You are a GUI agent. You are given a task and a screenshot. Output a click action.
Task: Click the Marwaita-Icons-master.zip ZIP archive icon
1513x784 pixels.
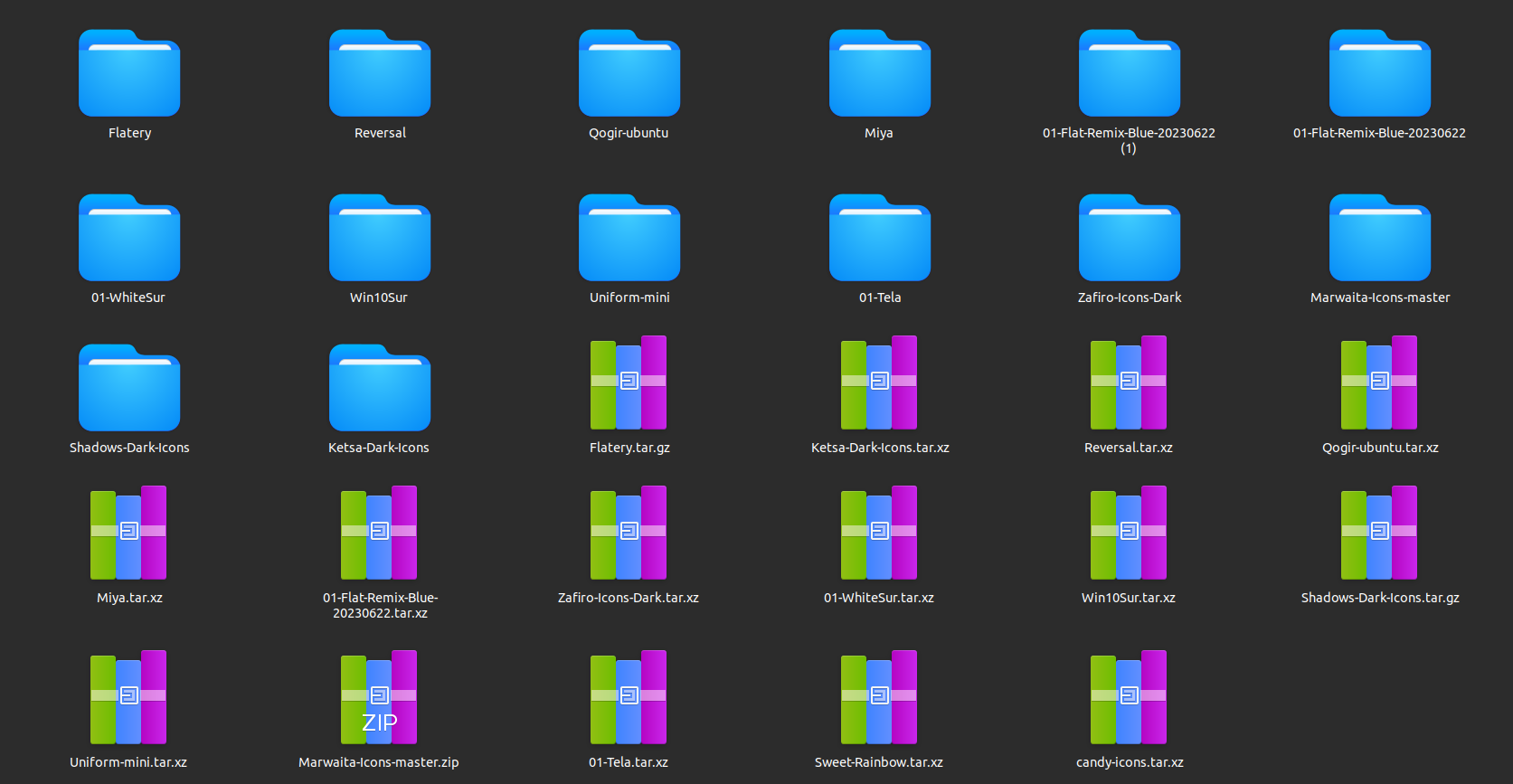(379, 697)
